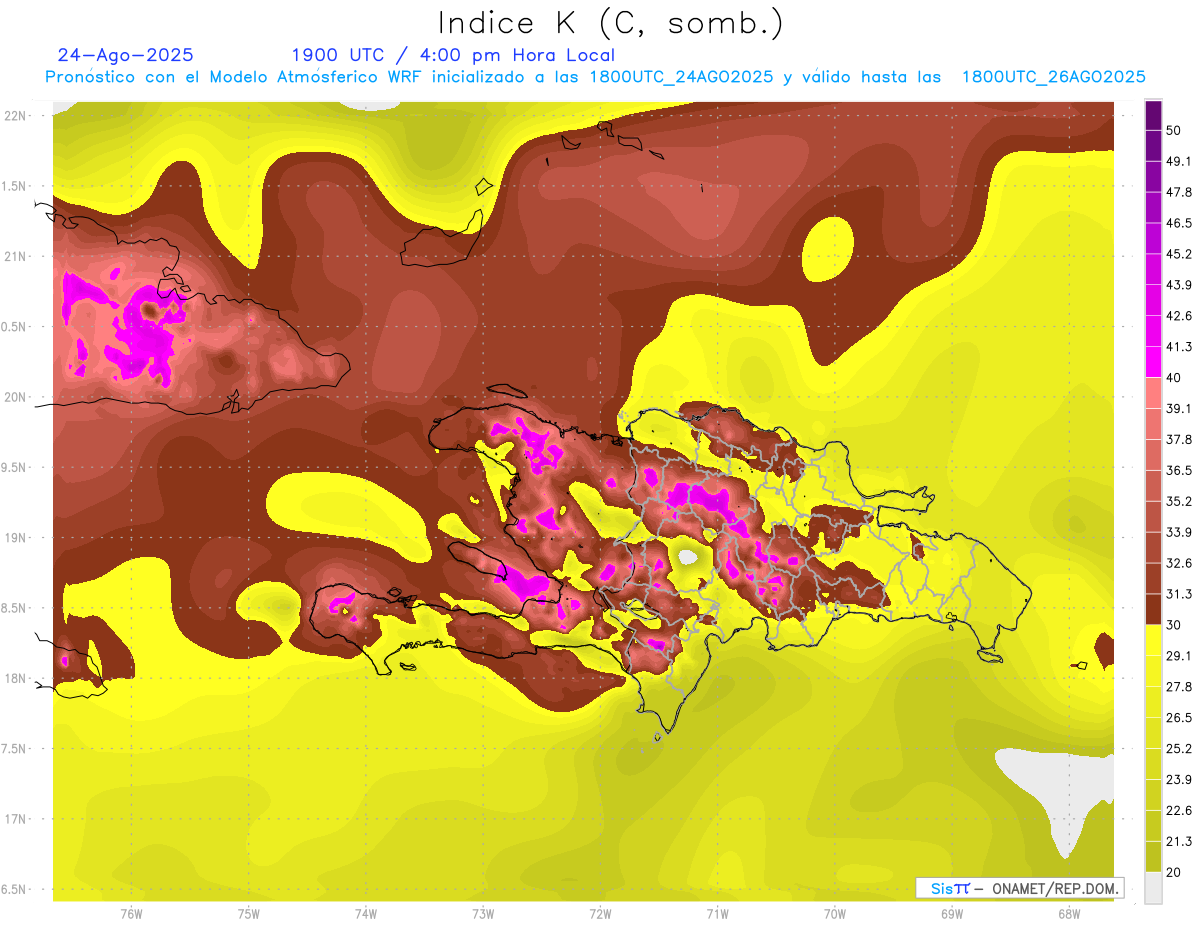Select the dark purple swatch above 50
1200x927 pixels.
click(x=1153, y=115)
